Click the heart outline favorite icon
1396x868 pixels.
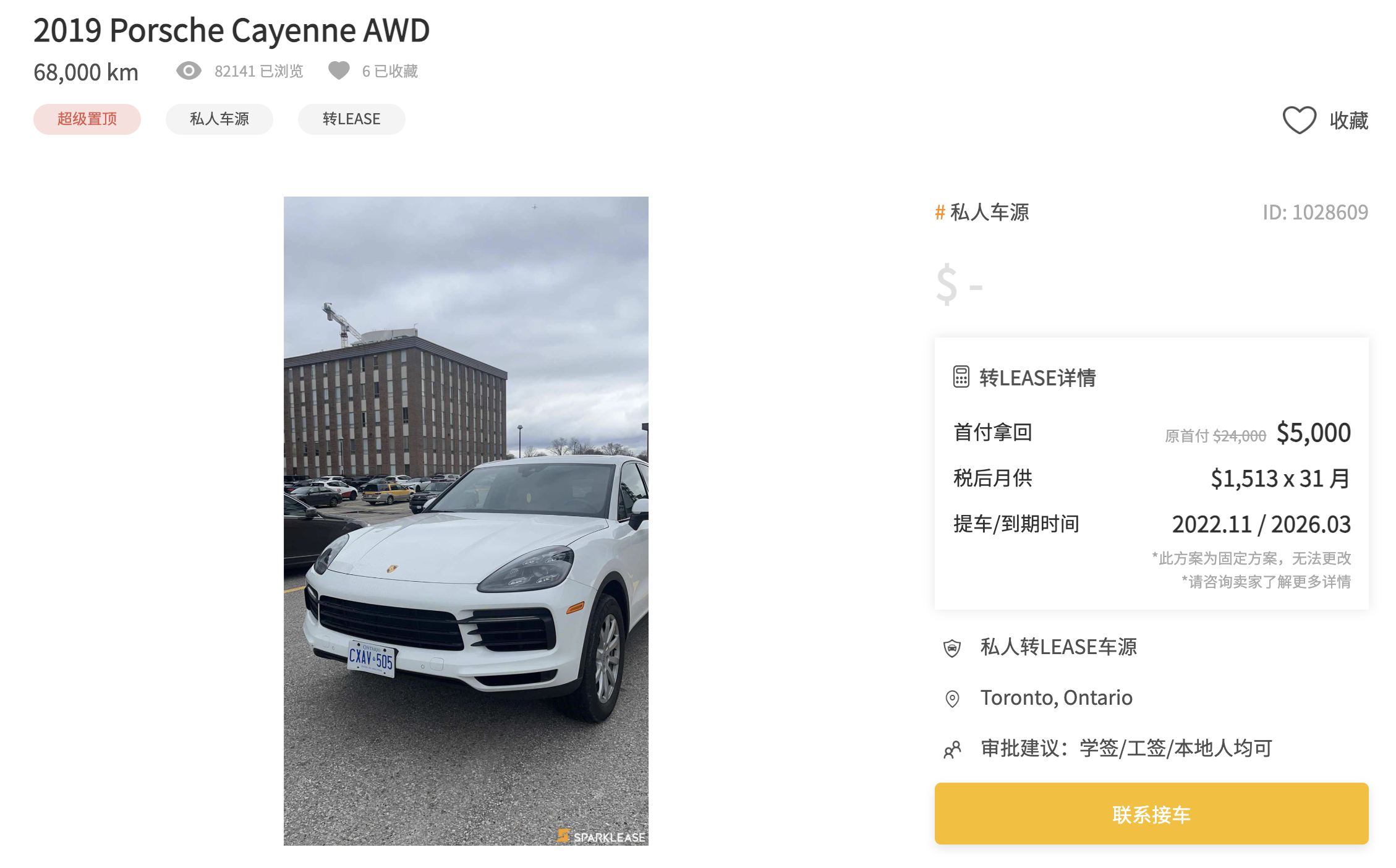click(x=1299, y=120)
